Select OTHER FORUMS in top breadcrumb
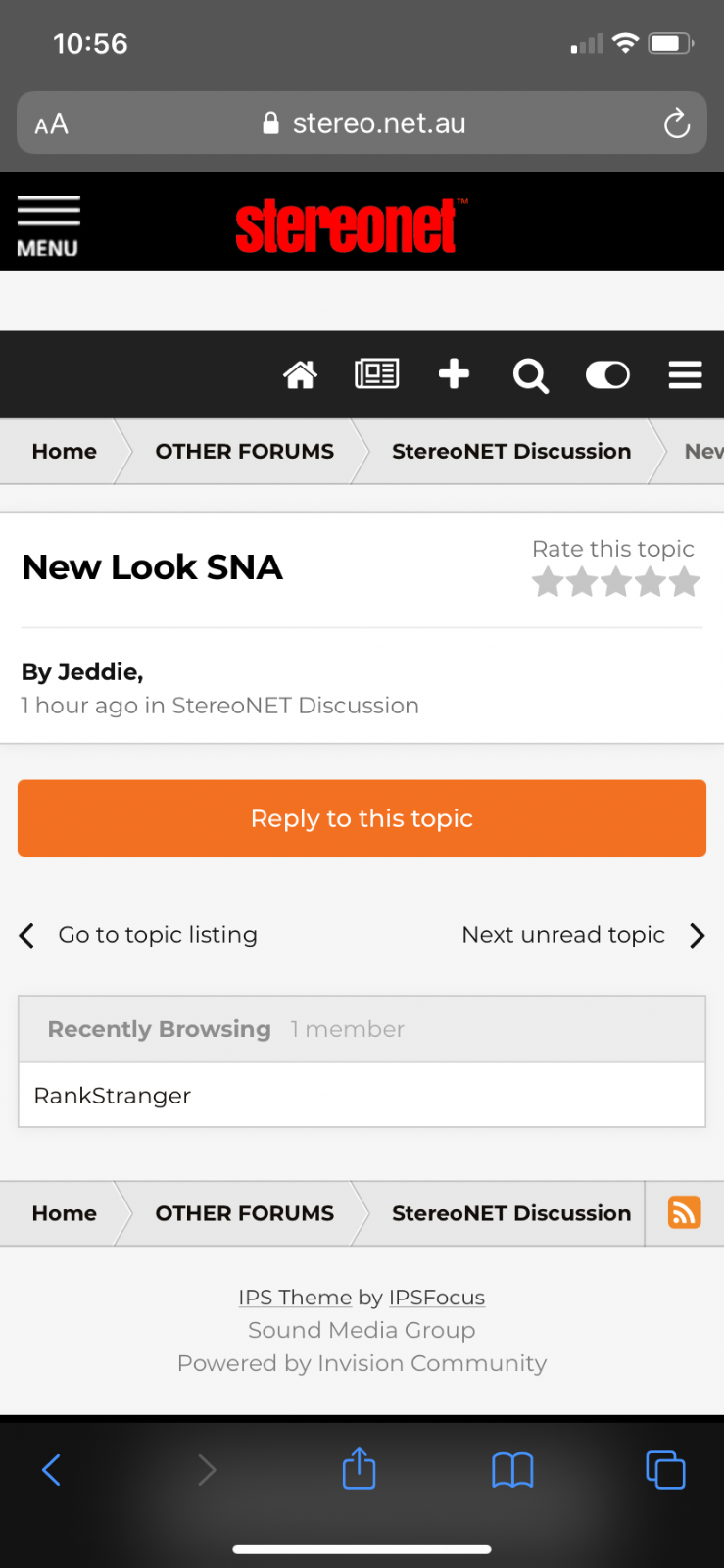The width and height of the screenshot is (724, 1568). tap(245, 451)
